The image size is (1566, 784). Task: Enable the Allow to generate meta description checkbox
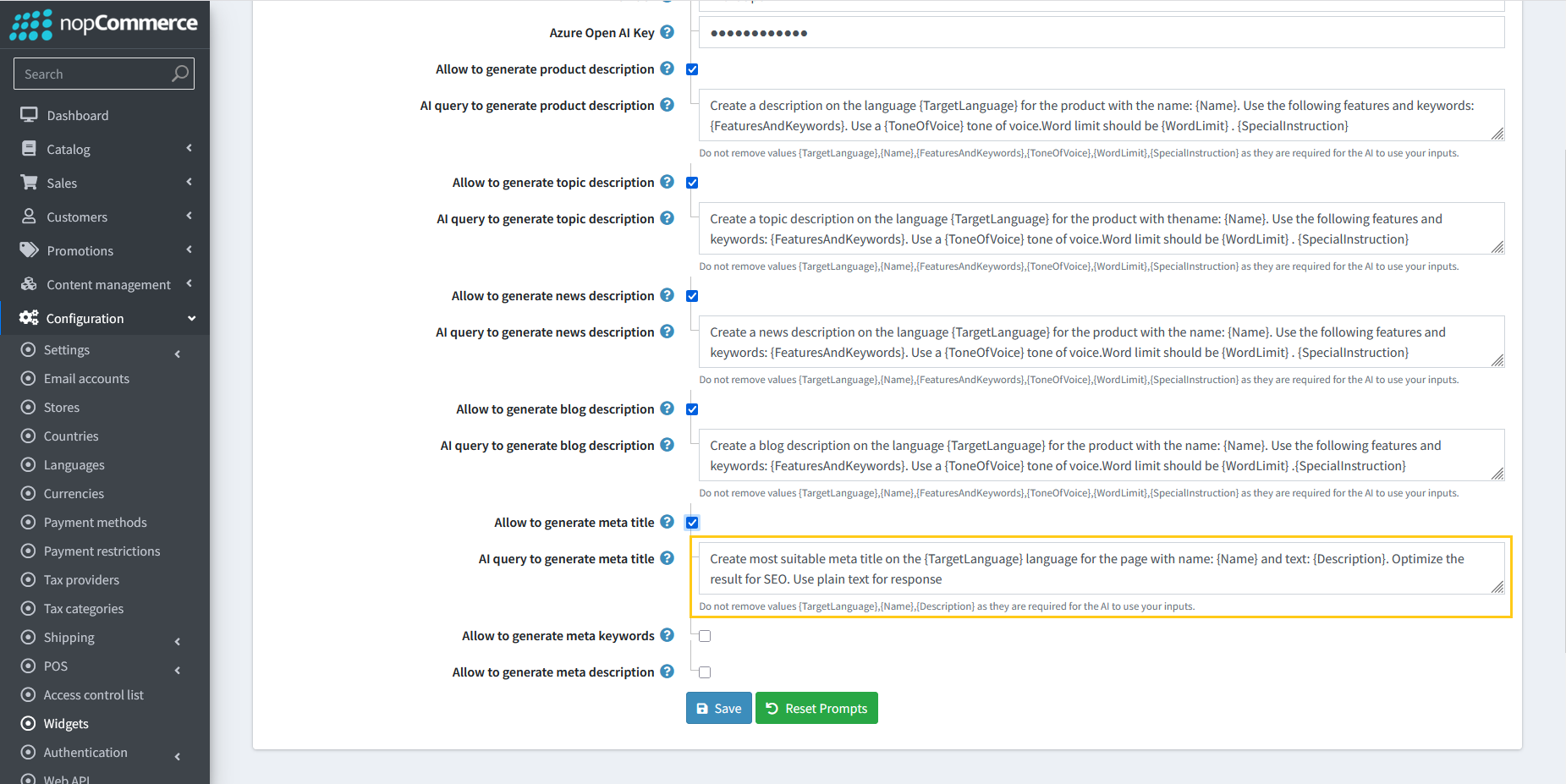705,672
